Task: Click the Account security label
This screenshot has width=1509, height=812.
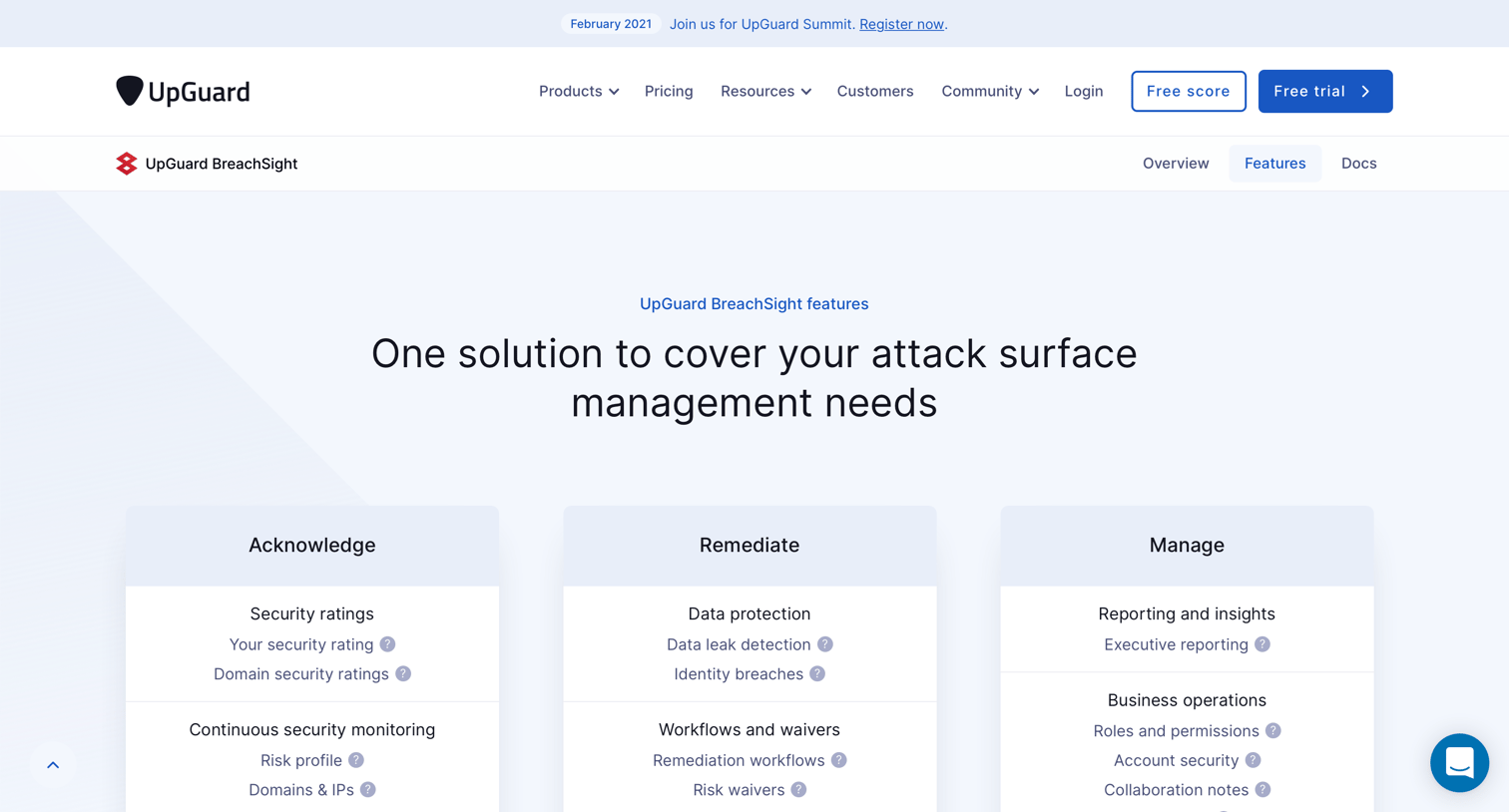Action: pos(1176,760)
